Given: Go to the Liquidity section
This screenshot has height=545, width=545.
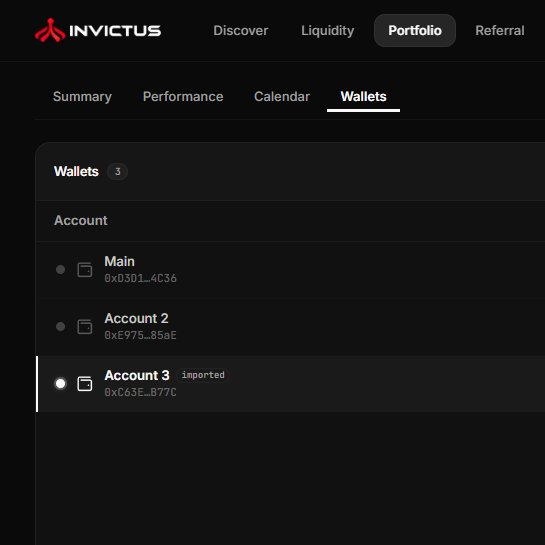Looking at the screenshot, I should [327, 31].
